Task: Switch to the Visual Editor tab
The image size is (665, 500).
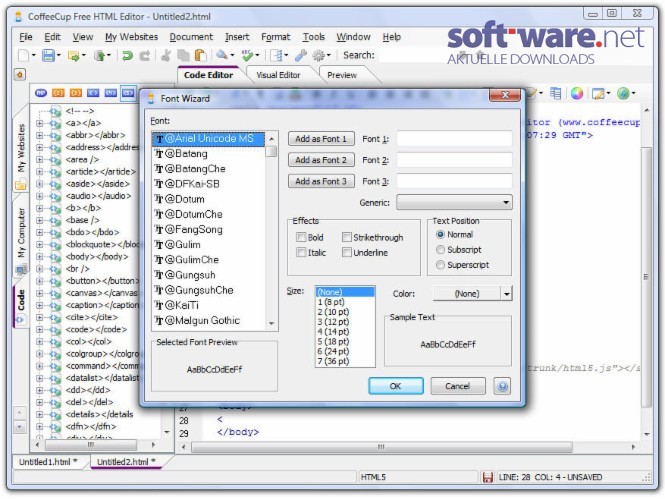Action: click(278, 75)
